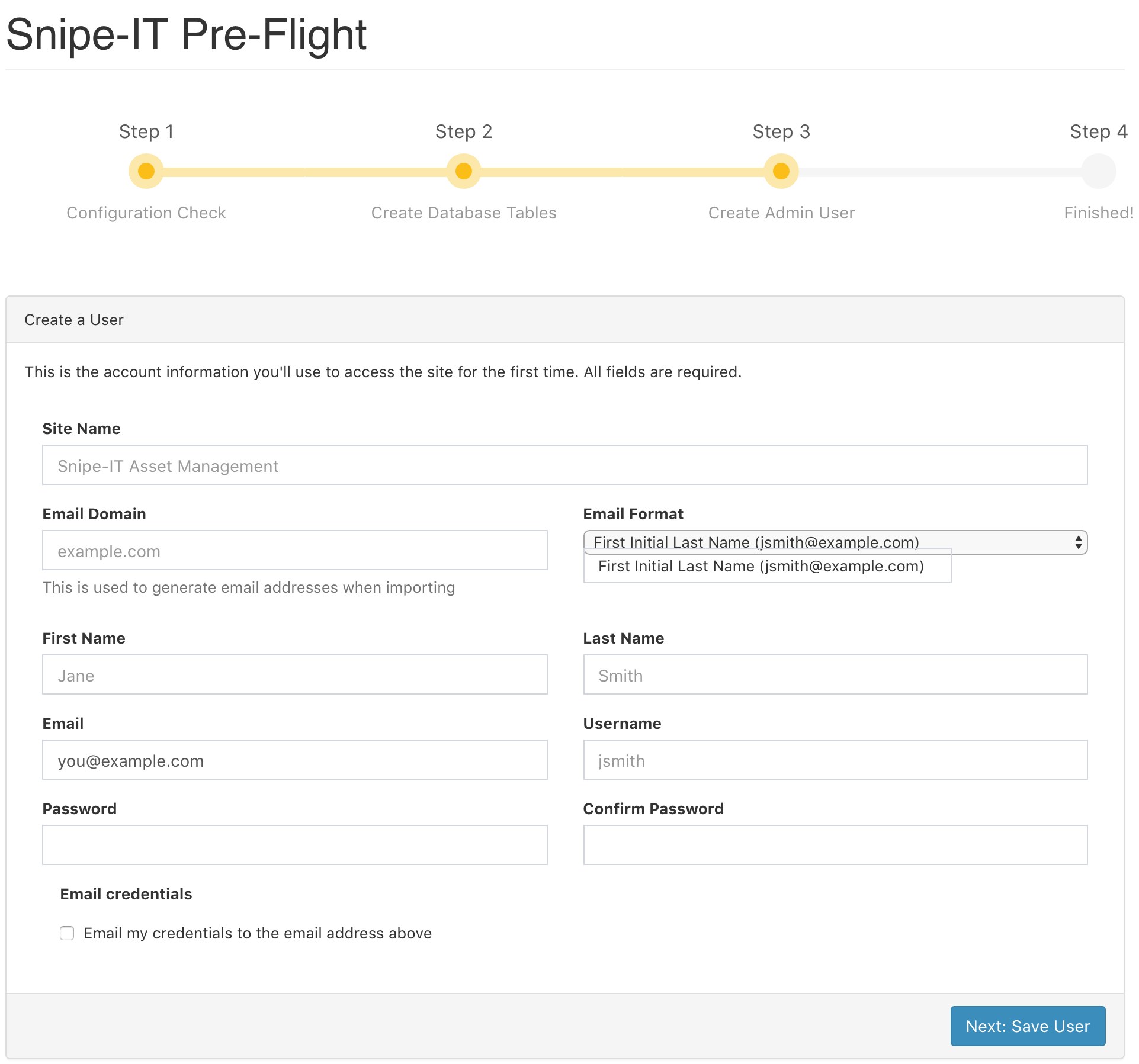The width and height of the screenshot is (1139, 1064).
Task: Click the "Step 4" heading text
Action: tap(1099, 131)
